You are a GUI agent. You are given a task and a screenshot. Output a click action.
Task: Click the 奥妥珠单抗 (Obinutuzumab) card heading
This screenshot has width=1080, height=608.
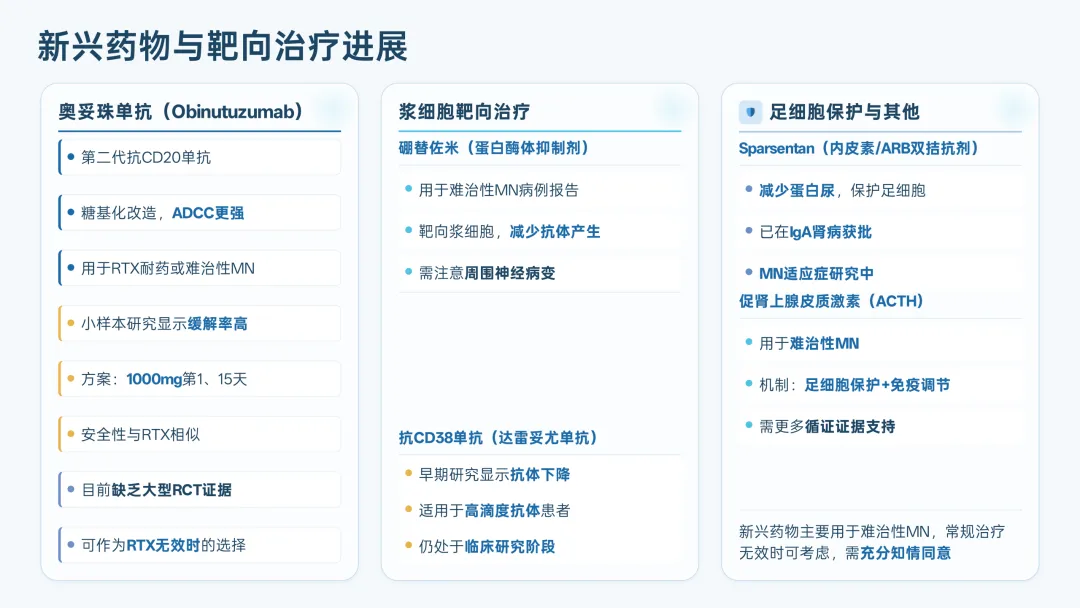pos(180,112)
